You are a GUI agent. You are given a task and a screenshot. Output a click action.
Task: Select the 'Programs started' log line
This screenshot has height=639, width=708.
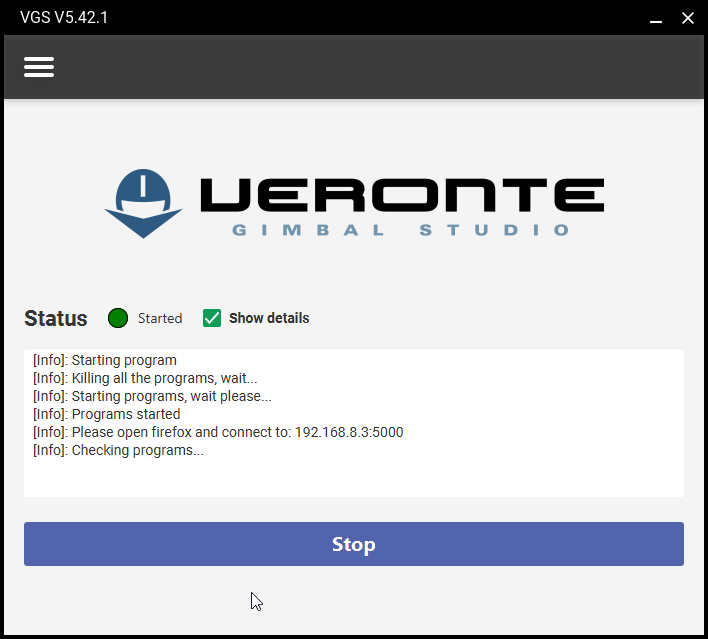pyautogui.click(x=107, y=414)
